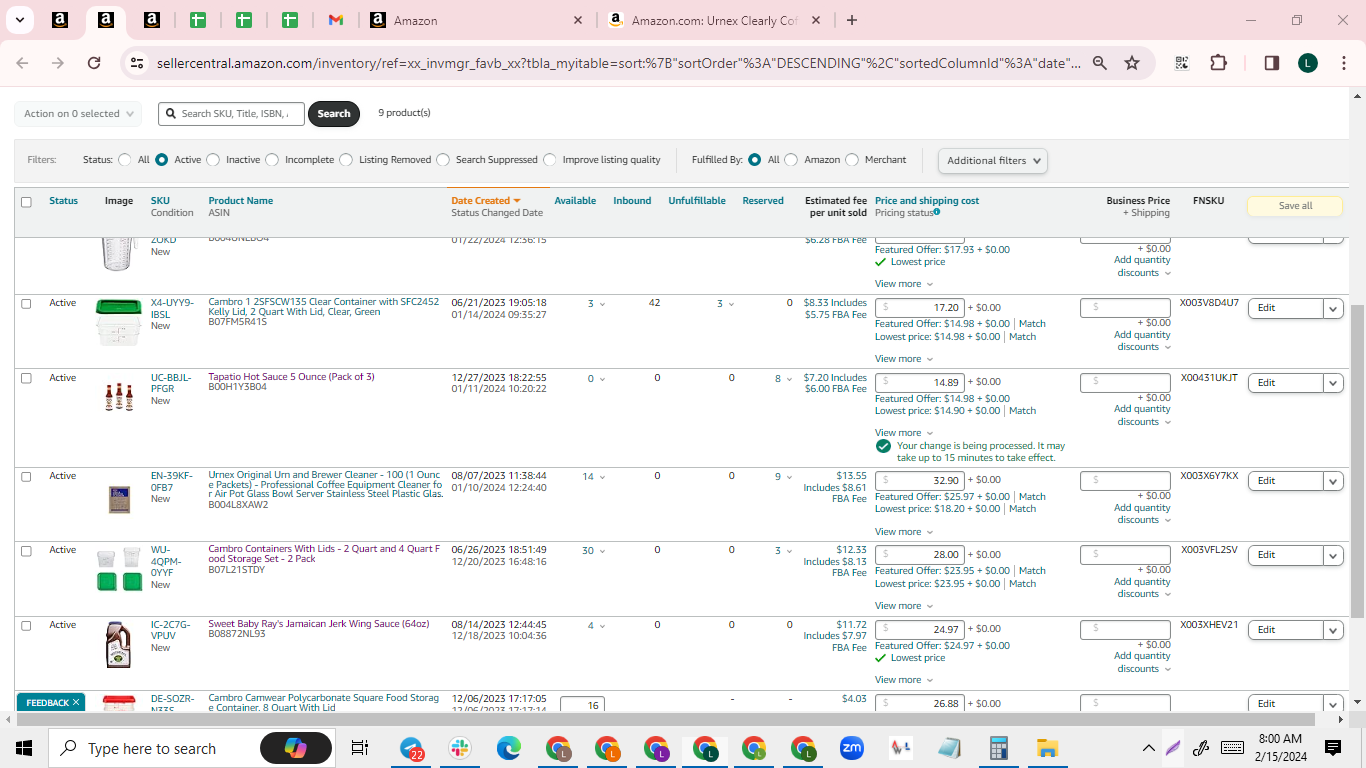Reload the Seller Central page

click(94, 63)
